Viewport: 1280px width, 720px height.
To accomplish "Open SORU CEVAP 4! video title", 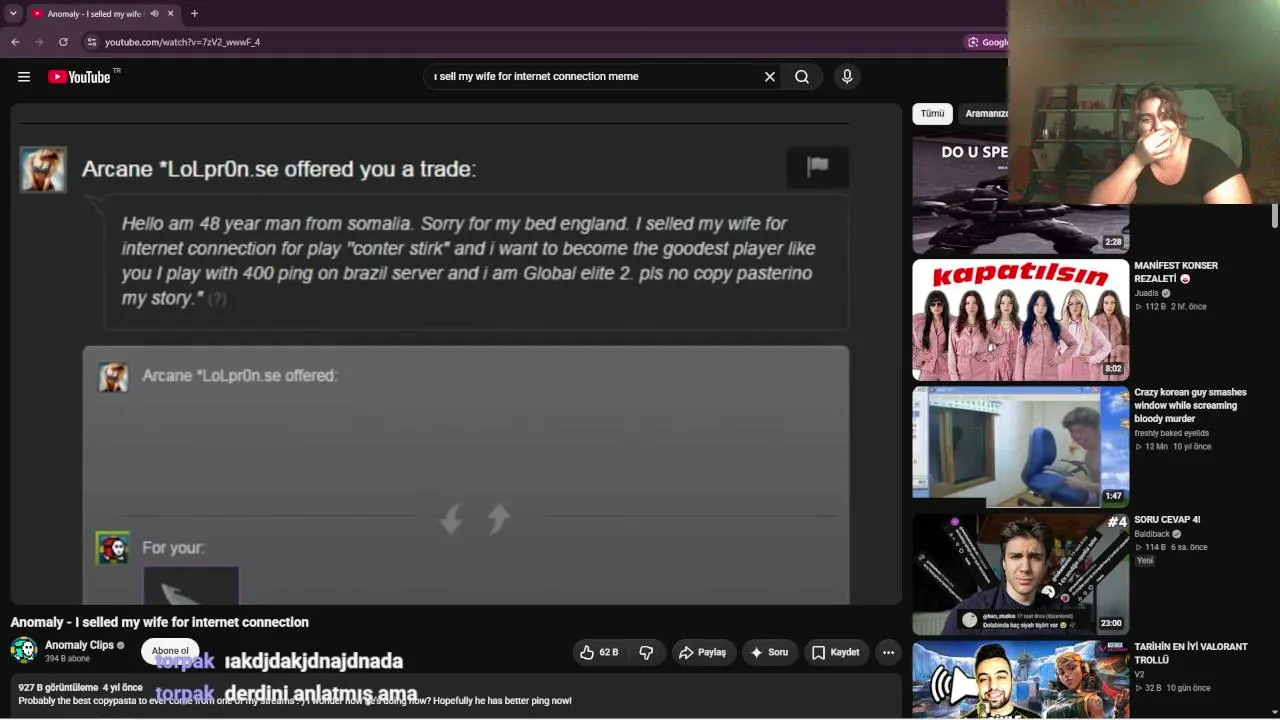I will point(1167,520).
